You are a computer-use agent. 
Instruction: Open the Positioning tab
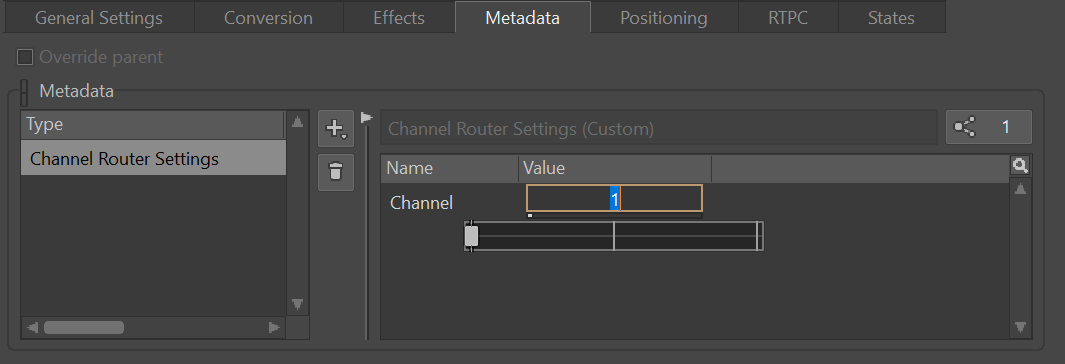(x=664, y=18)
